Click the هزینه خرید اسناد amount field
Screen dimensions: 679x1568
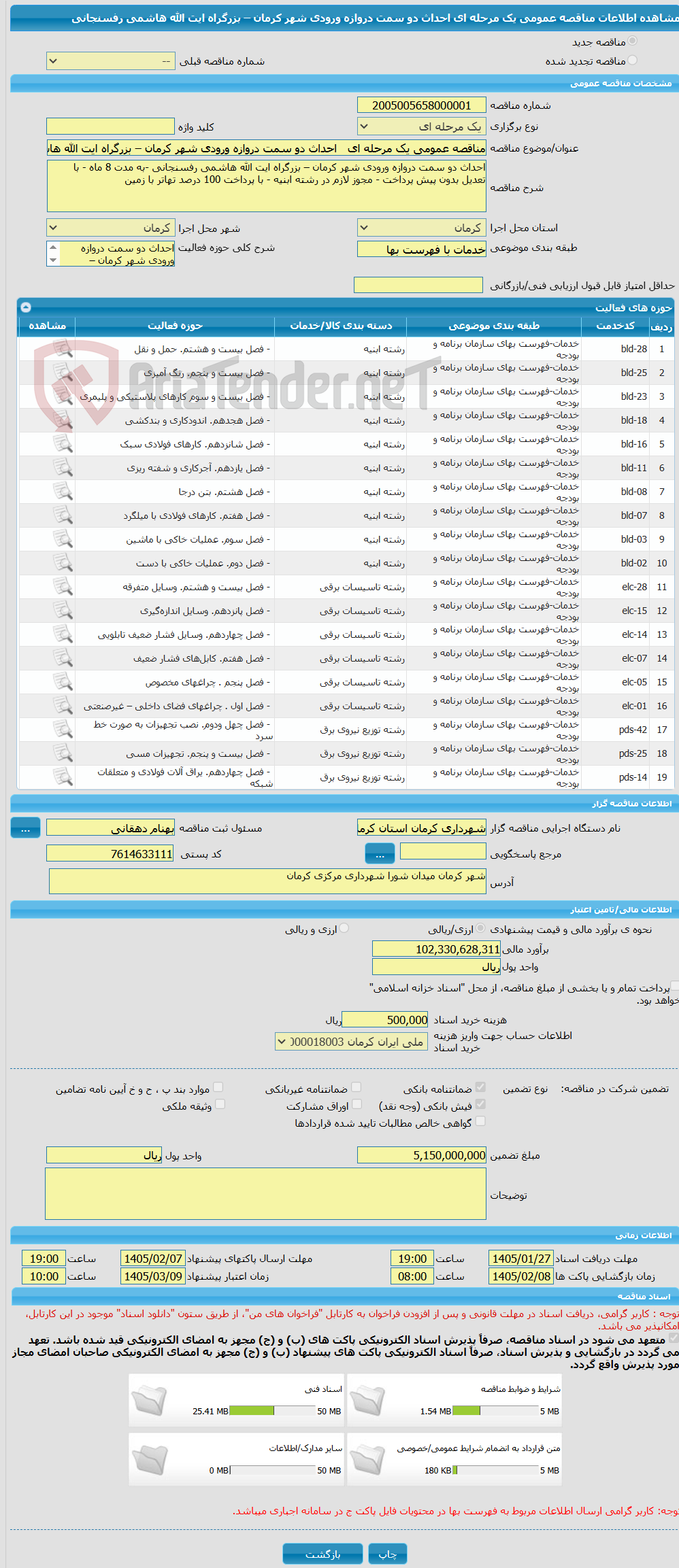(x=385, y=1020)
